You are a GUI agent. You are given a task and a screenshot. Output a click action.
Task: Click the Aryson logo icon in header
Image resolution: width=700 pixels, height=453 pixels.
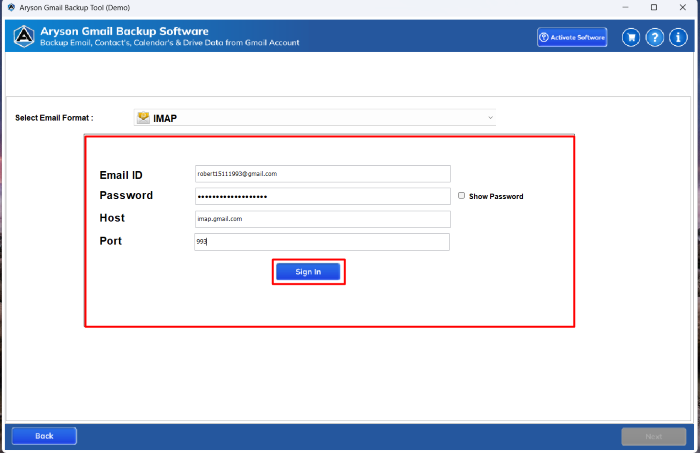pos(24,36)
